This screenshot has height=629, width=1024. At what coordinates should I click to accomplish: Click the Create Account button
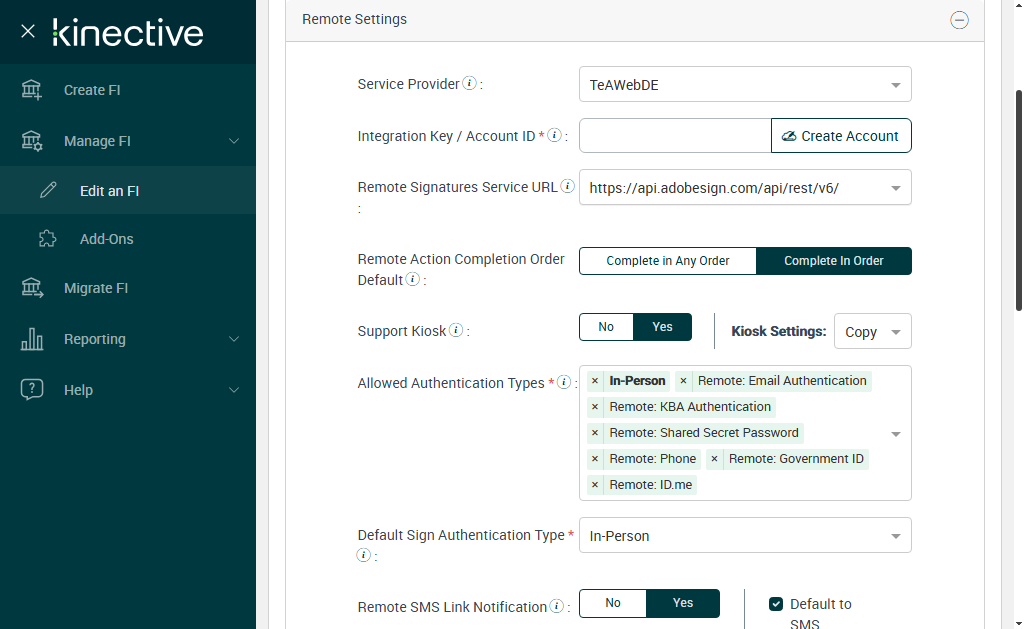pyautogui.click(x=840, y=136)
